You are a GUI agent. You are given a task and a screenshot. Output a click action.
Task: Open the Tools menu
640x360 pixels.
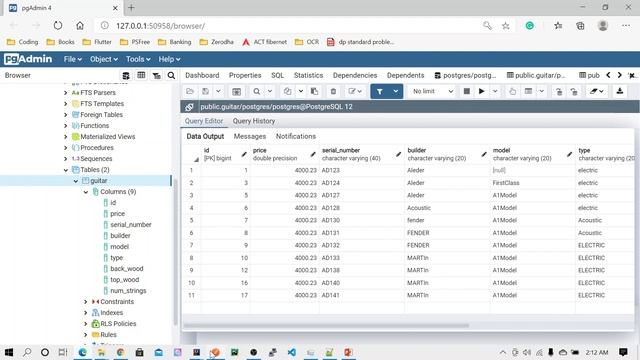point(138,59)
